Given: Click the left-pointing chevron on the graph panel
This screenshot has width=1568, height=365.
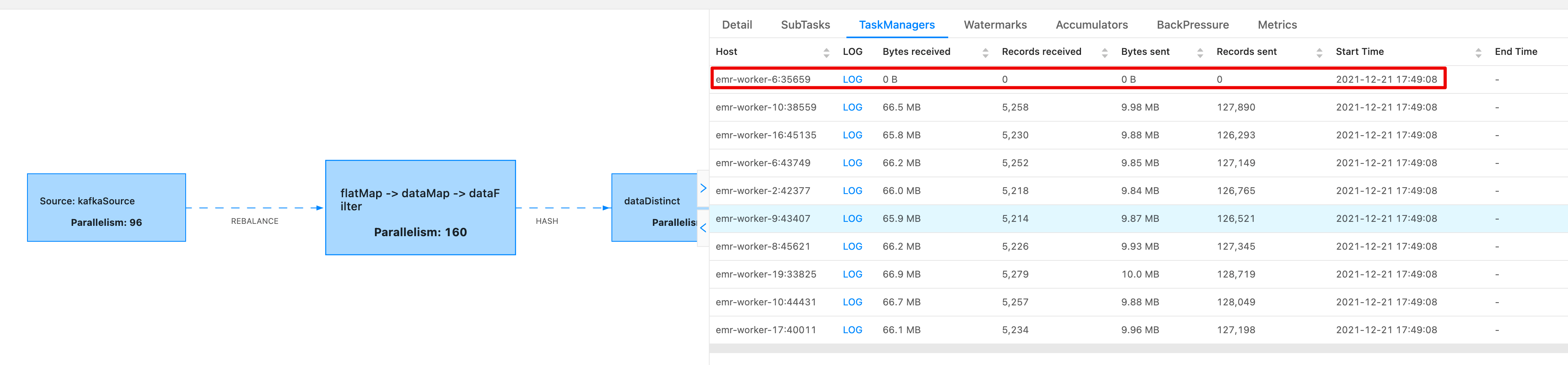Looking at the screenshot, I should [703, 227].
